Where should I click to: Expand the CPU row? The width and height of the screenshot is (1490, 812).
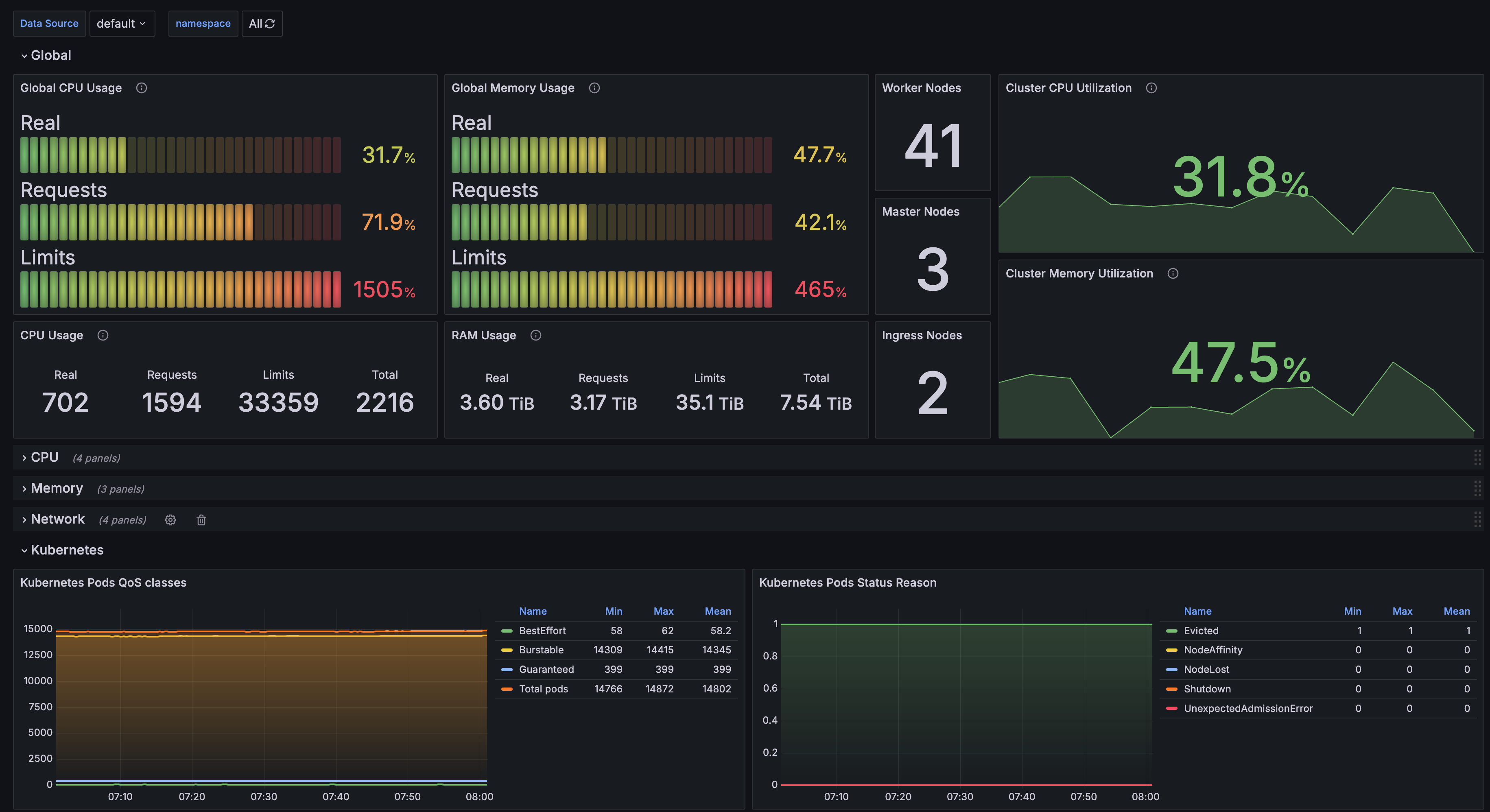[44, 458]
